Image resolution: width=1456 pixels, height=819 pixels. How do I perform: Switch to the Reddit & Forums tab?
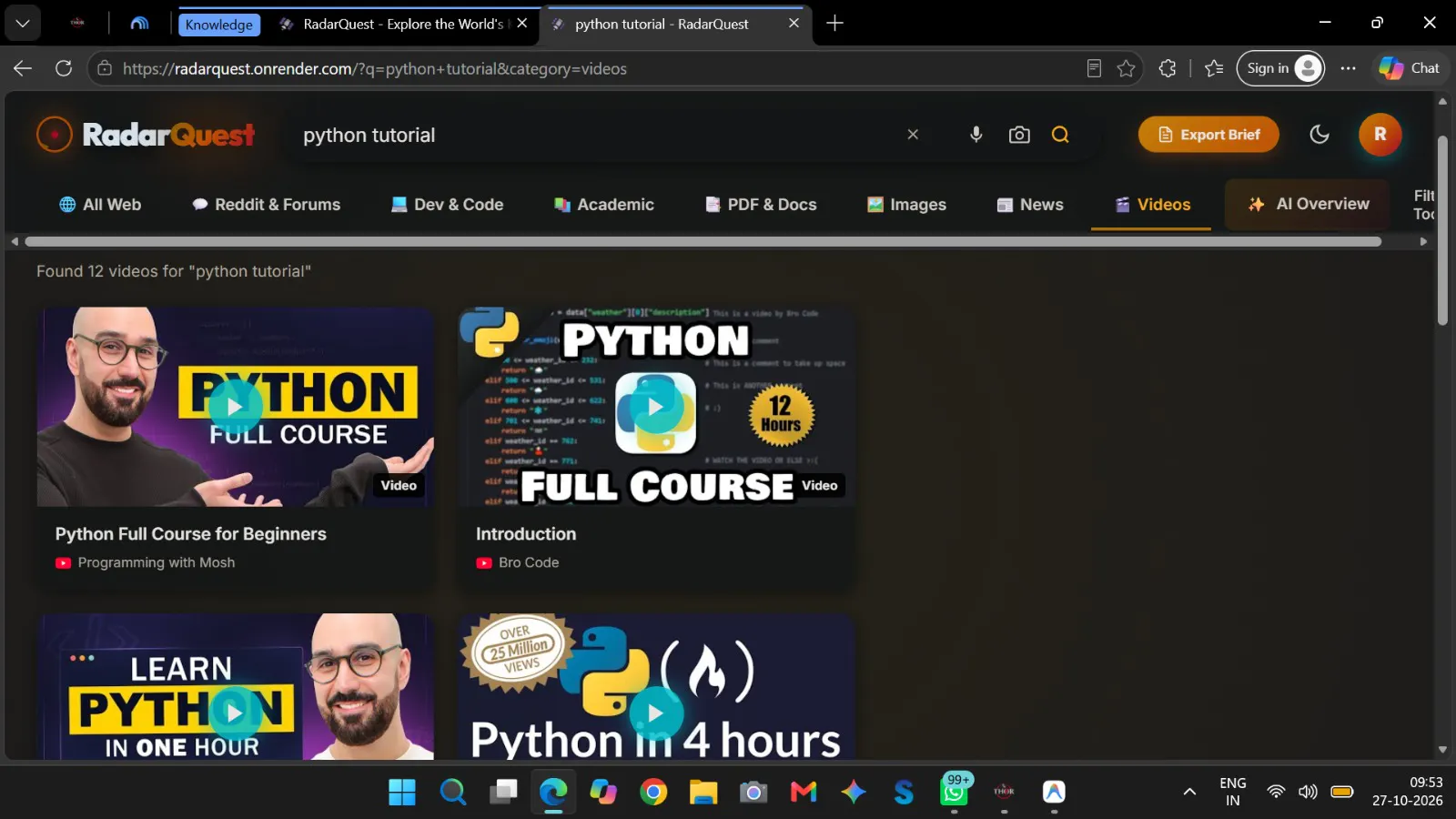coord(266,205)
